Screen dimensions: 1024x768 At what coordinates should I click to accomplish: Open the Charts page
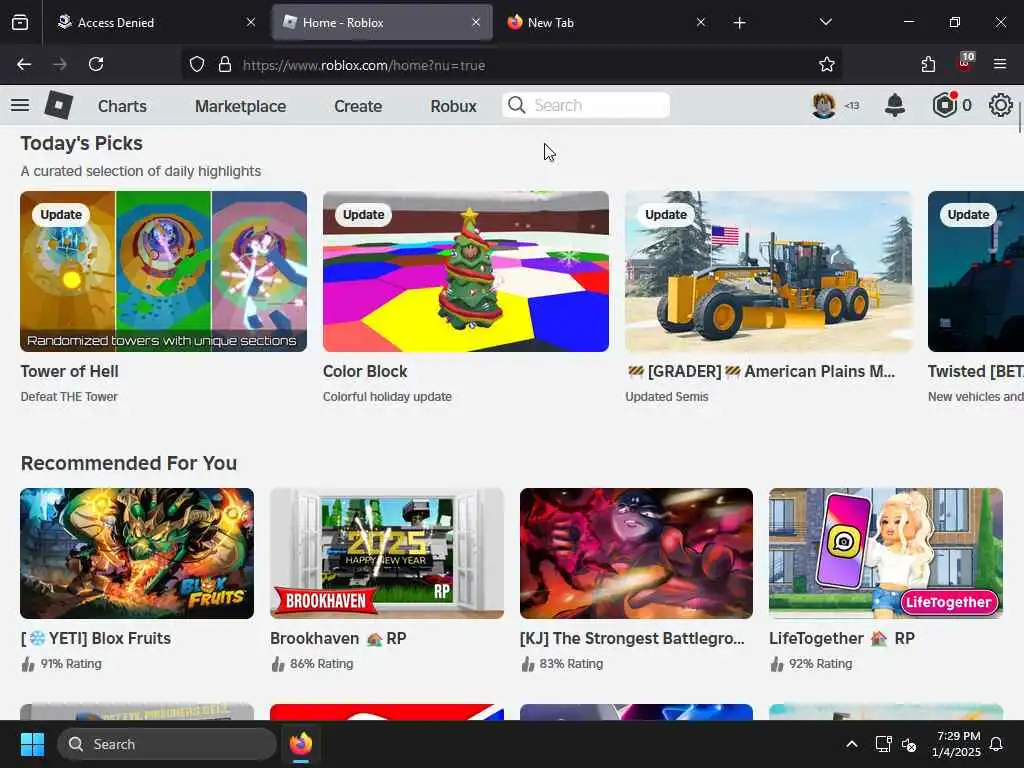[x=122, y=106]
